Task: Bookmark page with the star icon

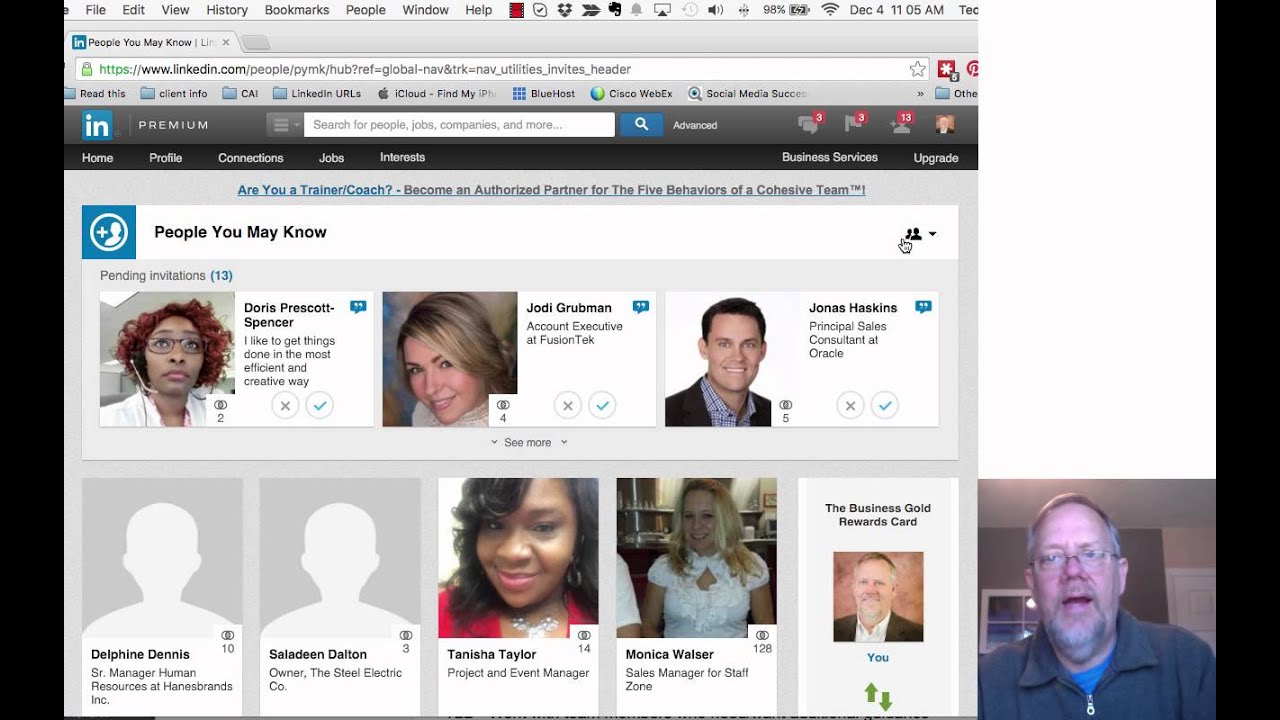Action: [917, 69]
